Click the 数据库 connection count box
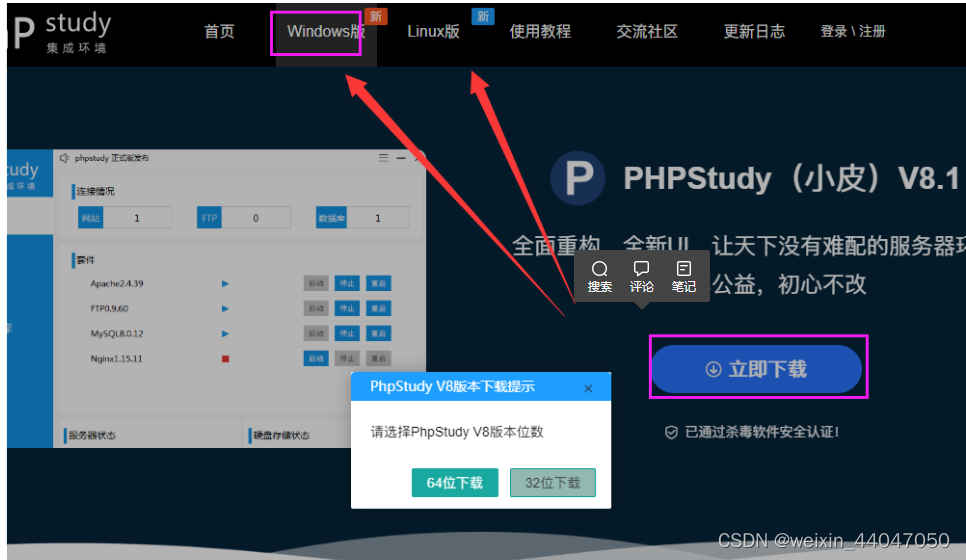The height and width of the screenshot is (560, 966). pyautogui.click(x=362, y=218)
